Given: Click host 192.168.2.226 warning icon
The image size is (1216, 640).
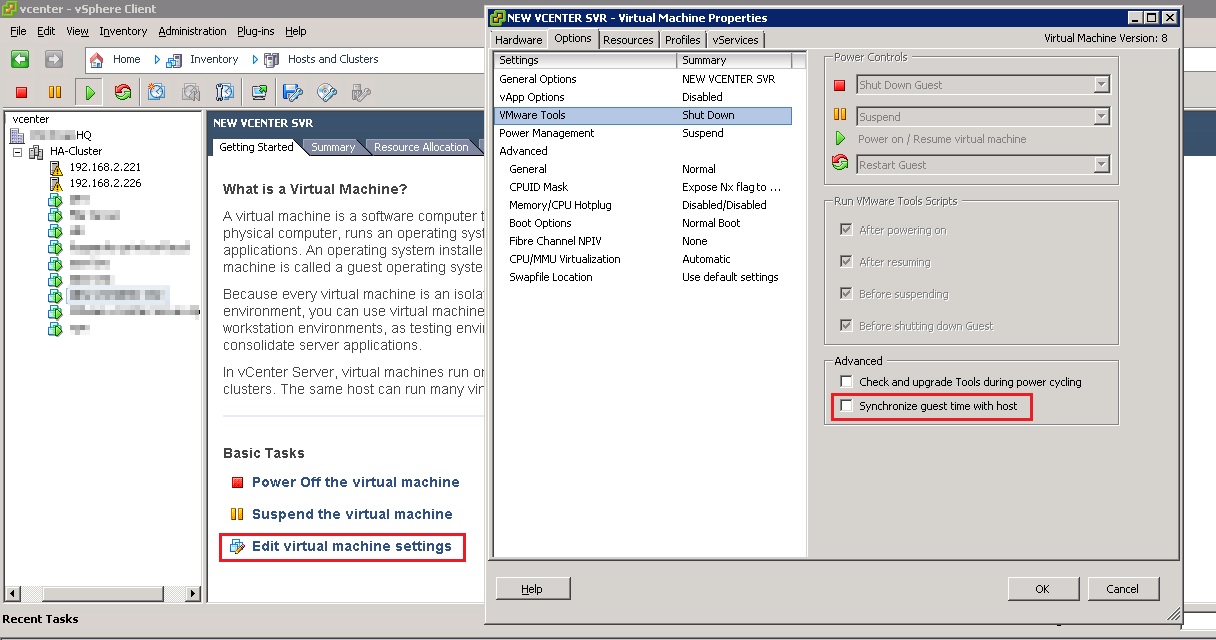Looking at the screenshot, I should [x=56, y=183].
